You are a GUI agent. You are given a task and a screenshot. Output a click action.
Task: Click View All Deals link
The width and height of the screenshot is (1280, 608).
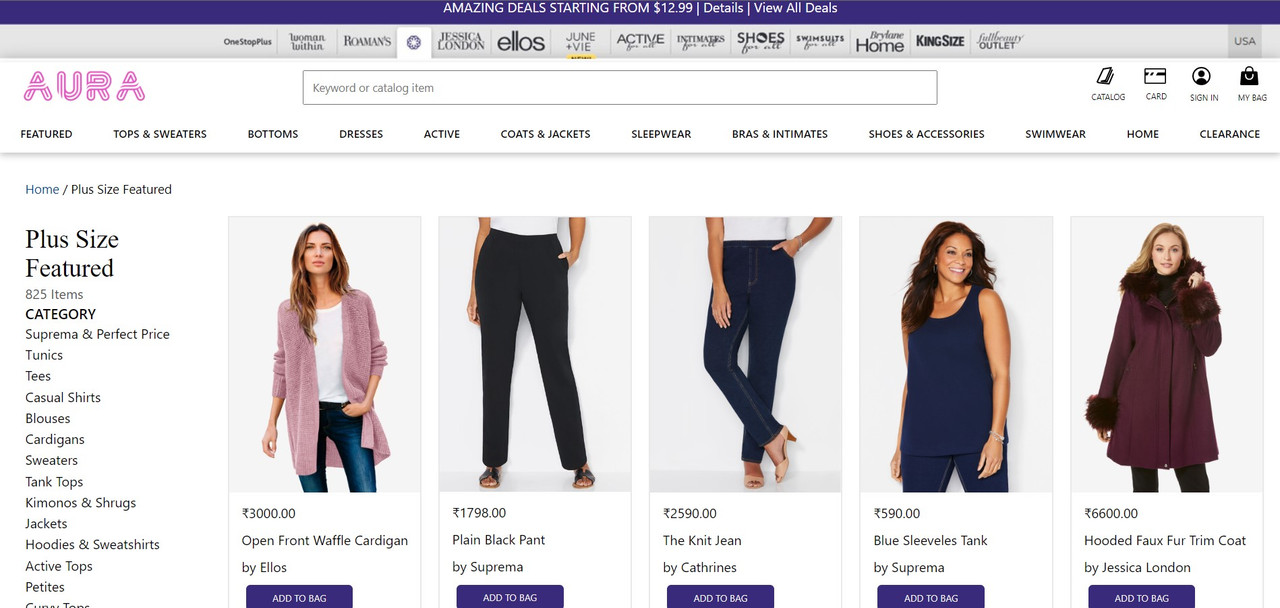(x=796, y=8)
